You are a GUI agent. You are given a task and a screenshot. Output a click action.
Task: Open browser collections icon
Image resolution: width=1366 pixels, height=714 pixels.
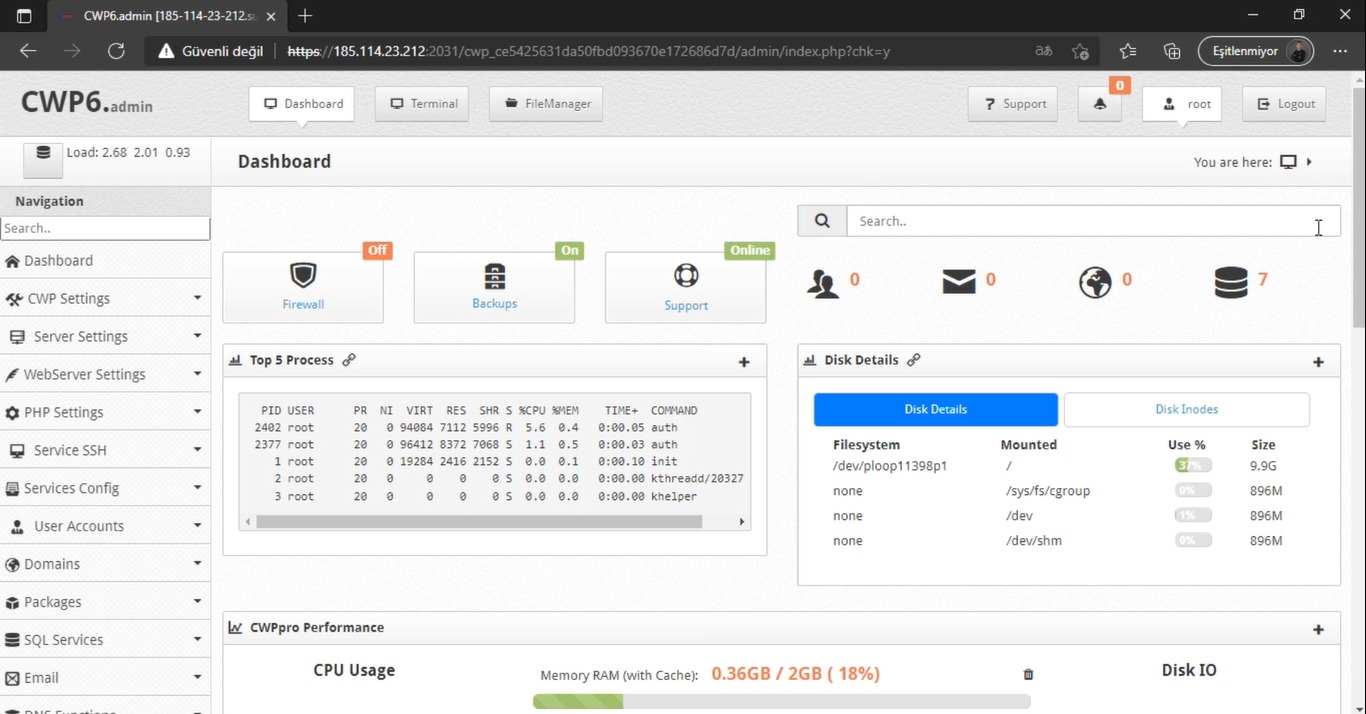click(1173, 51)
